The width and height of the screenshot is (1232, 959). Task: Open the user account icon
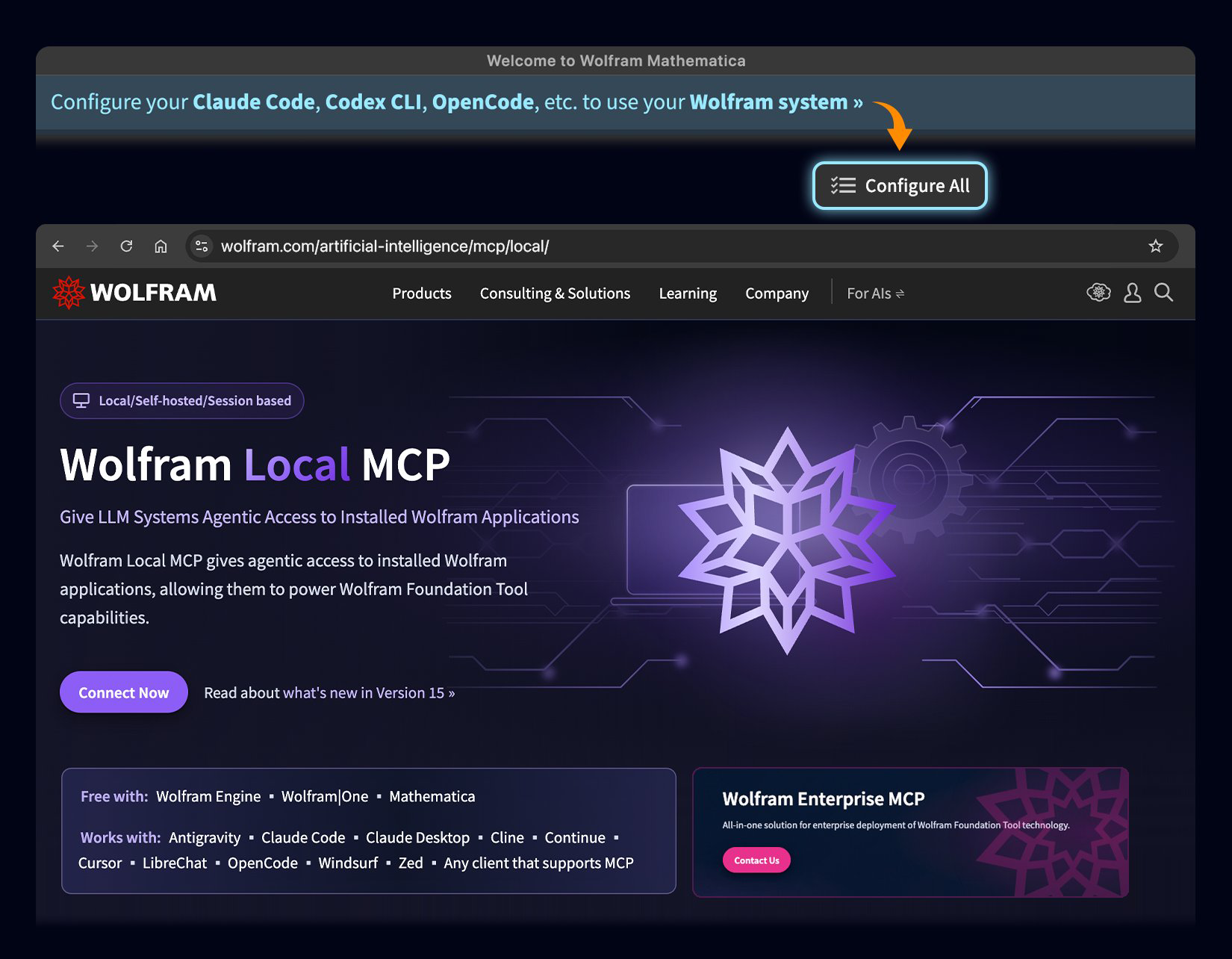click(1132, 293)
